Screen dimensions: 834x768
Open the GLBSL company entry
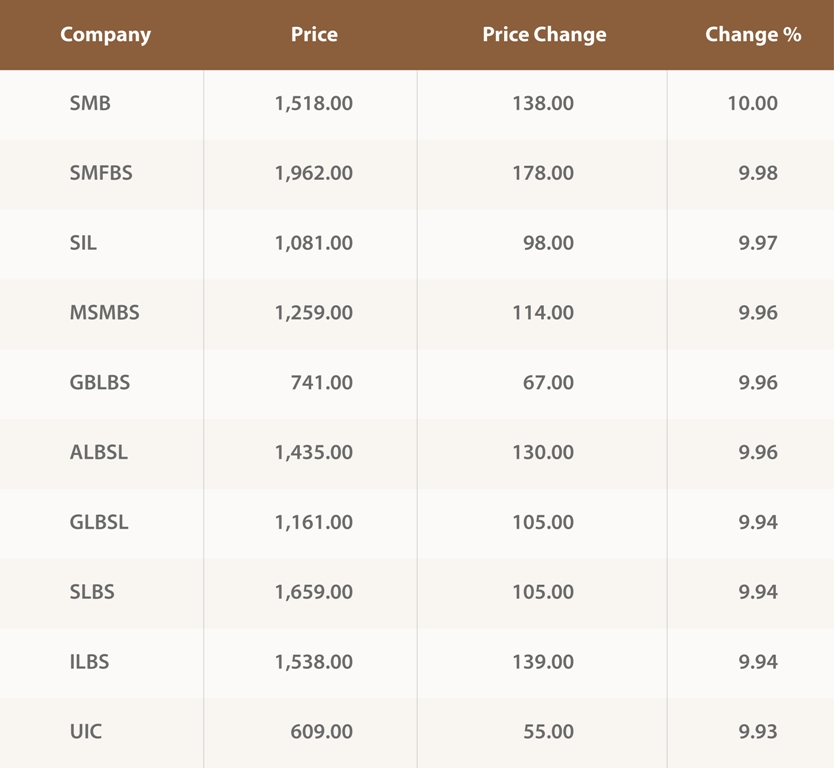point(99,523)
